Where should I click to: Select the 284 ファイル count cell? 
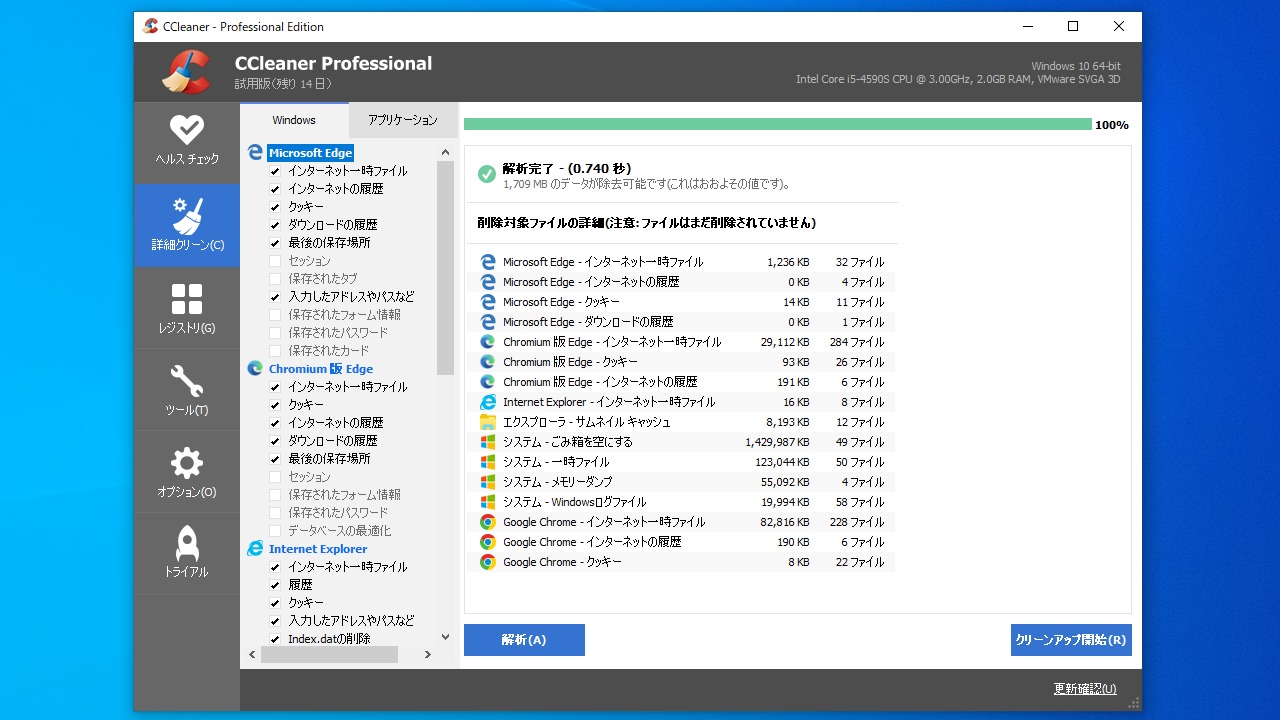(x=857, y=342)
